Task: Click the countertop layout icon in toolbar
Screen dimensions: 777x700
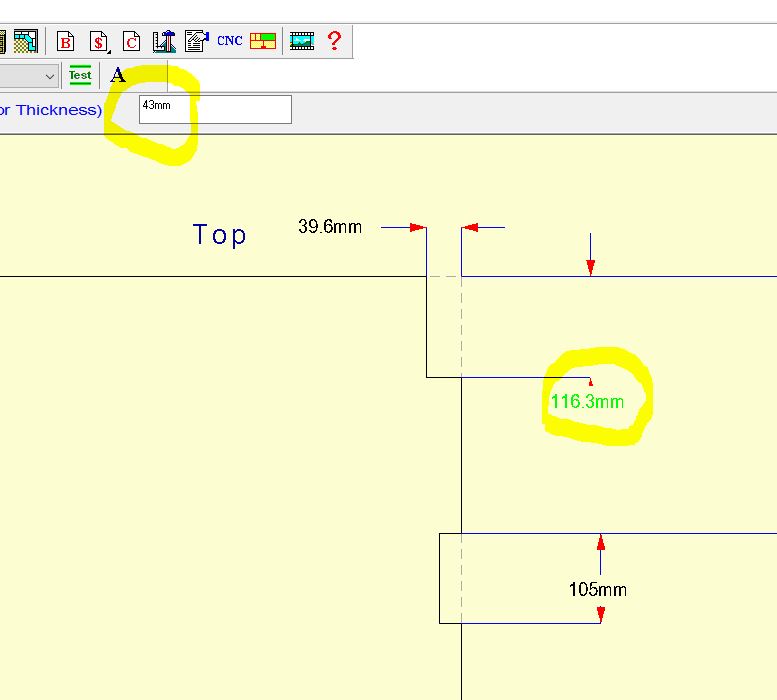Action: pos(25,41)
